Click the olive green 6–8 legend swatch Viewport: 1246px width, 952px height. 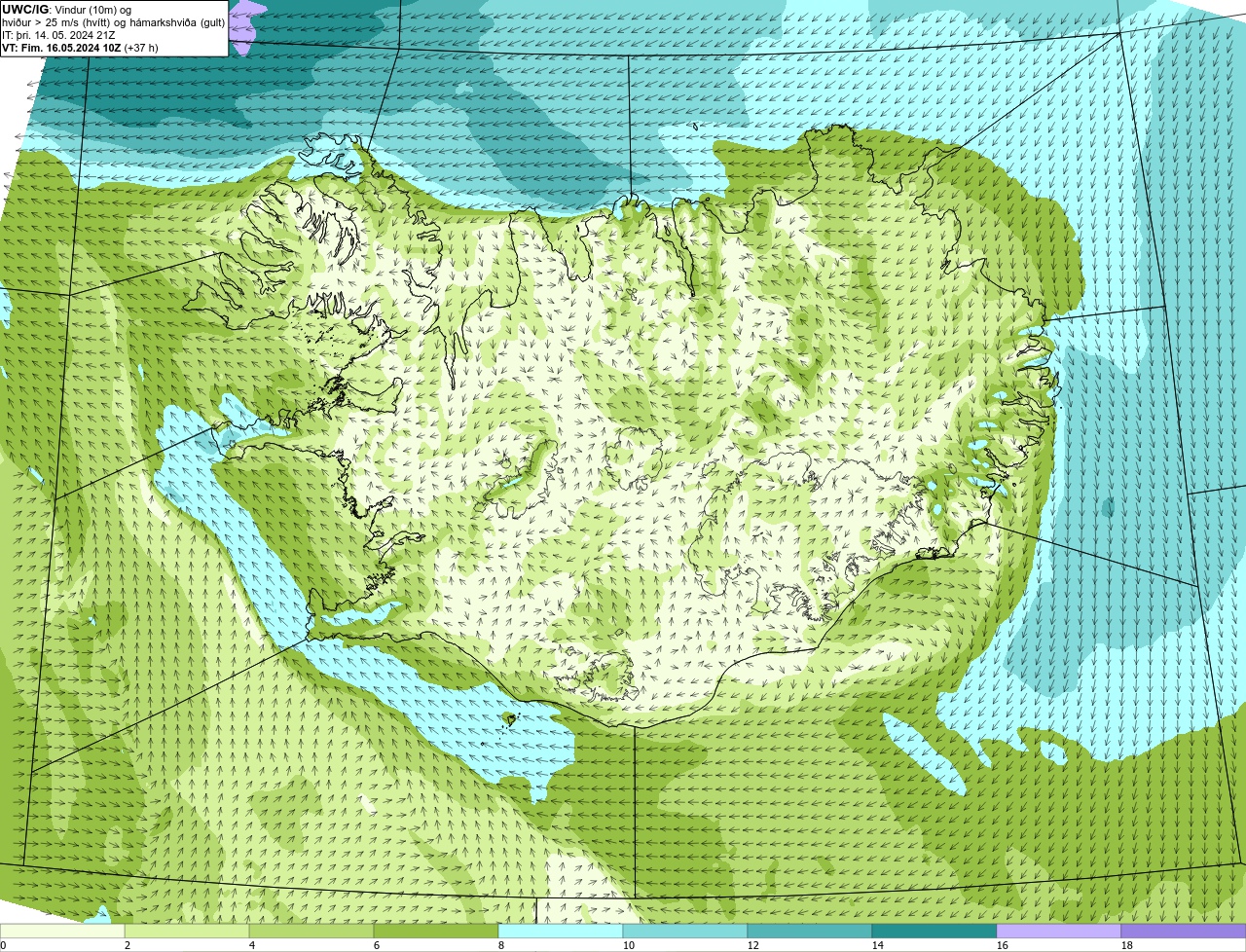coord(436,931)
